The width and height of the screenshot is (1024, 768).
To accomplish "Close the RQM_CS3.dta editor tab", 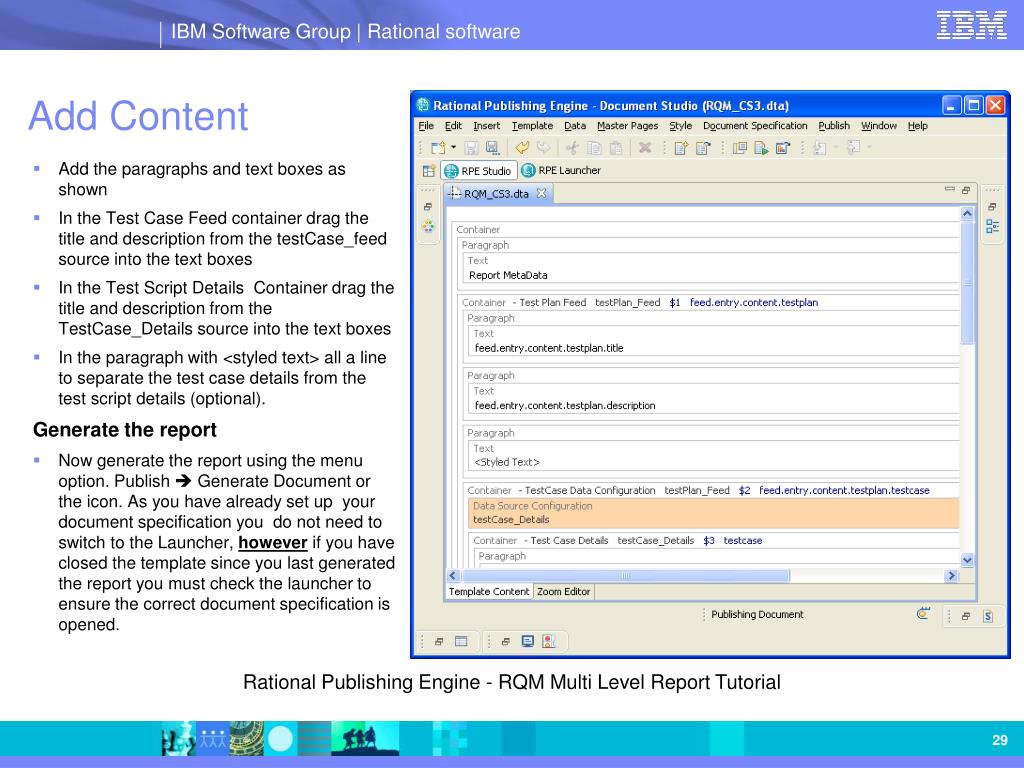I will coord(541,193).
